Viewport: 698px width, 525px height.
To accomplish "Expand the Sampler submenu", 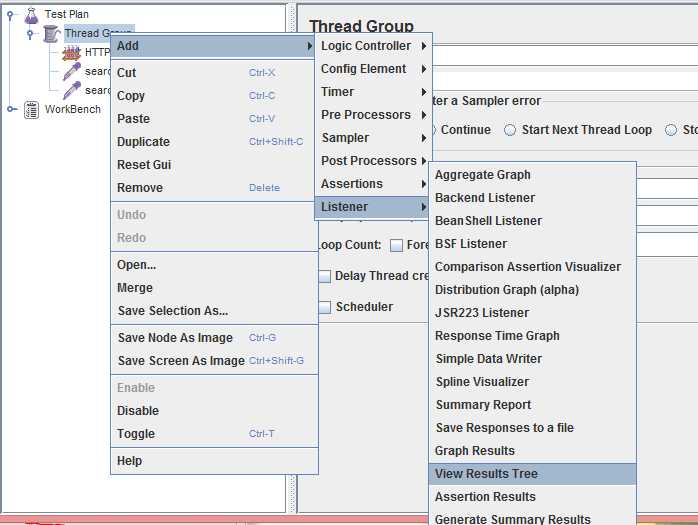I will (x=373, y=138).
